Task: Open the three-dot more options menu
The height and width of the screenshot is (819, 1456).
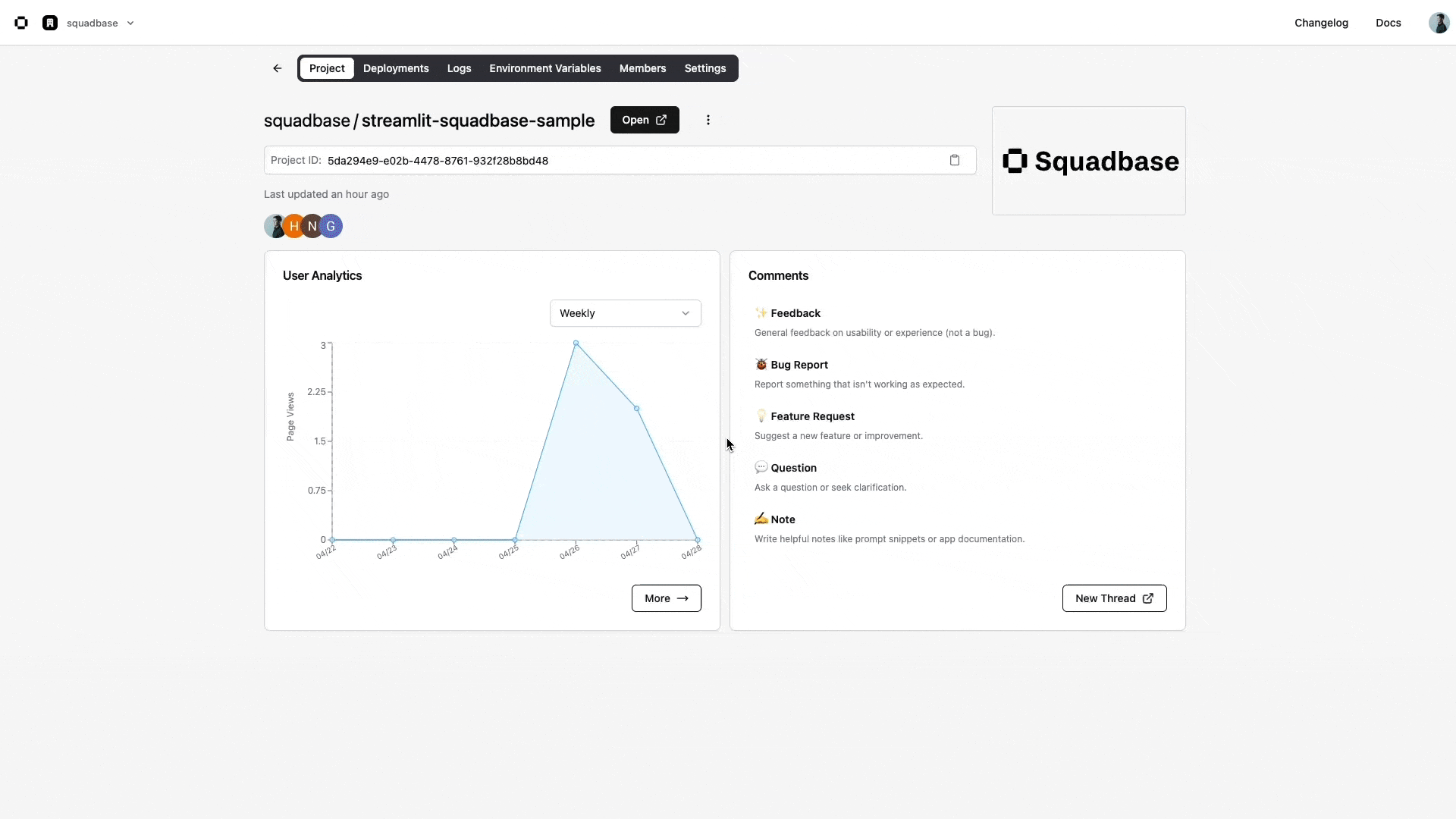Action: [x=708, y=120]
